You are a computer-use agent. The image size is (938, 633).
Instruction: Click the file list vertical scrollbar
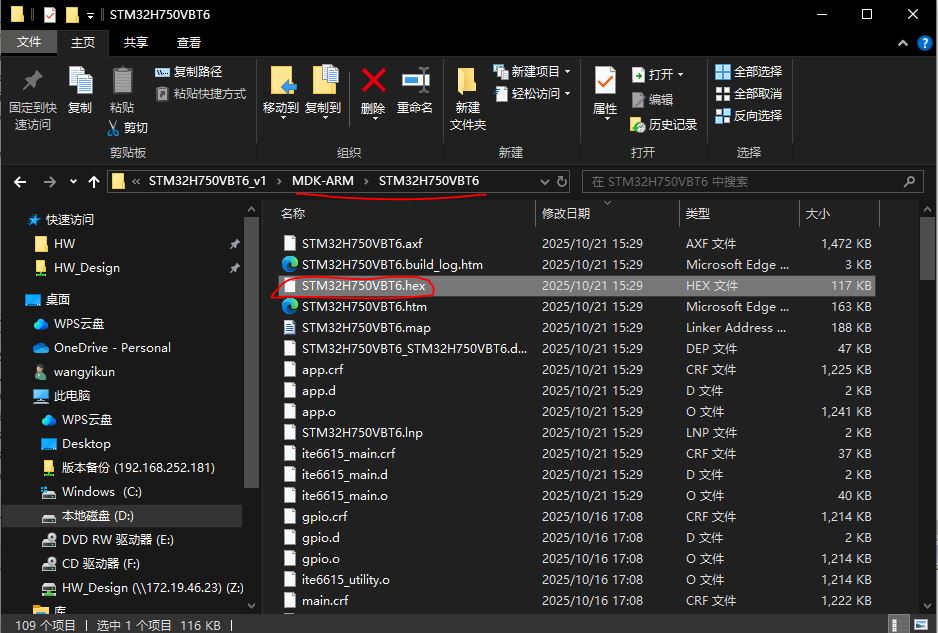pos(927,248)
